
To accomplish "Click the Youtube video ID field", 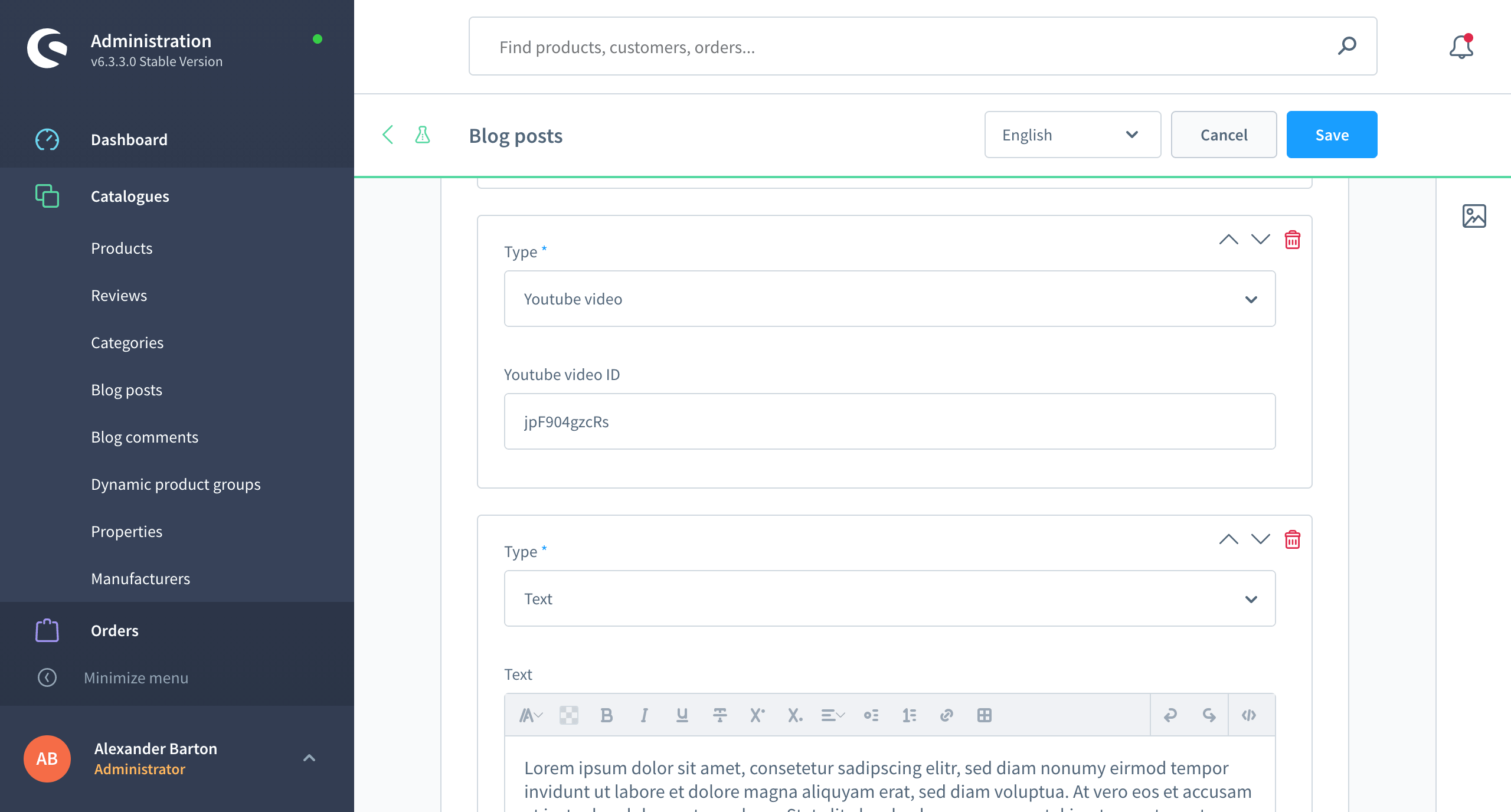I will [x=889, y=422].
